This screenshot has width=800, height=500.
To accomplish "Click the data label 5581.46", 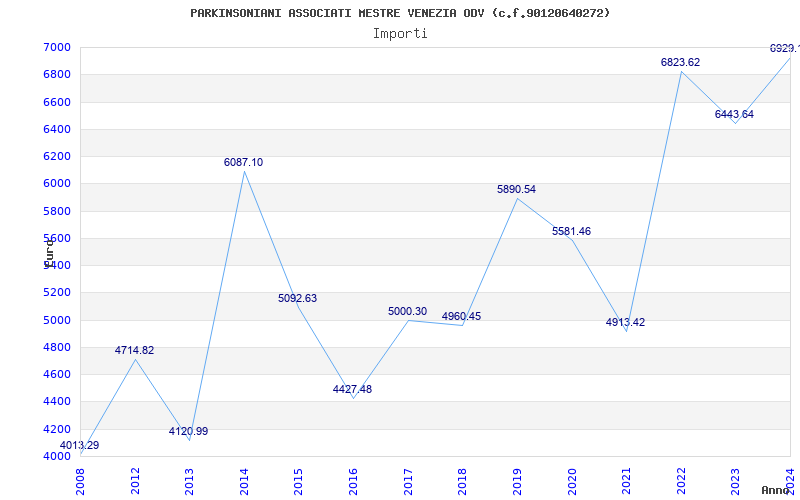I will coord(571,231).
